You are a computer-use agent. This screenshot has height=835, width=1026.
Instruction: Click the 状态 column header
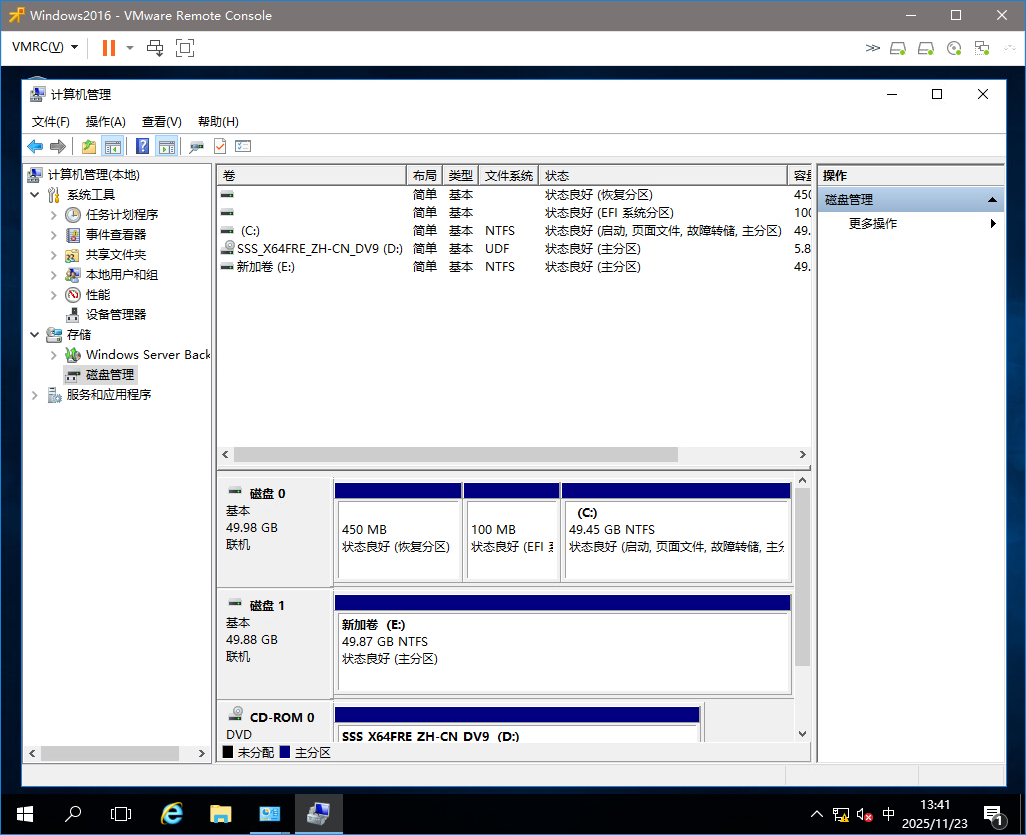[x=662, y=175]
